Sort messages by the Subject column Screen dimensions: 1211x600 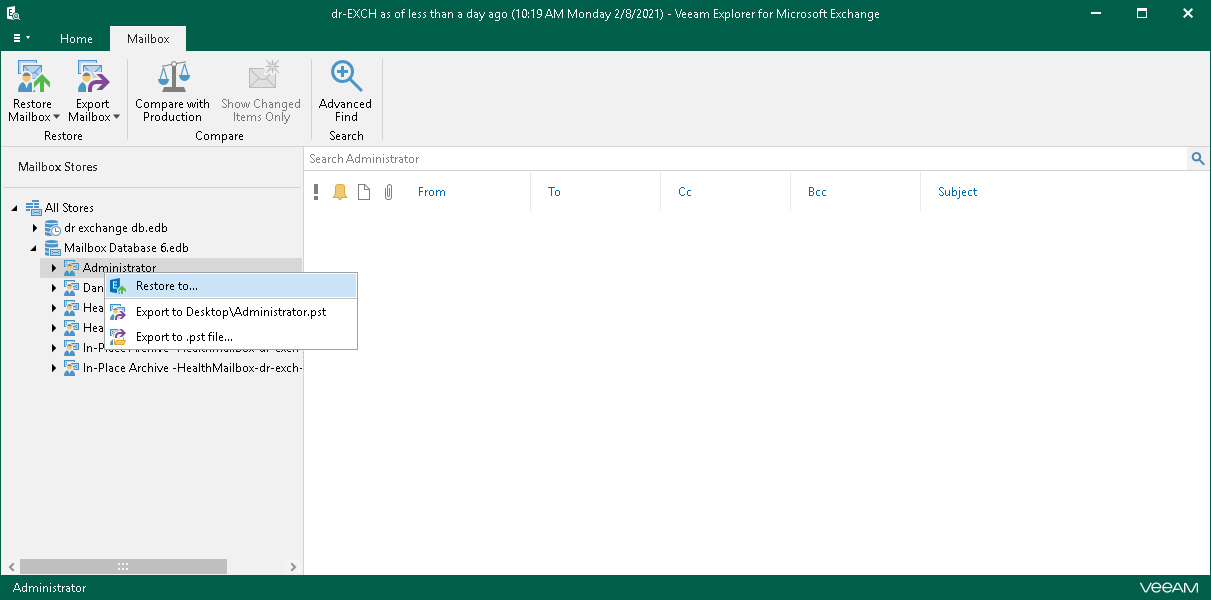point(957,191)
